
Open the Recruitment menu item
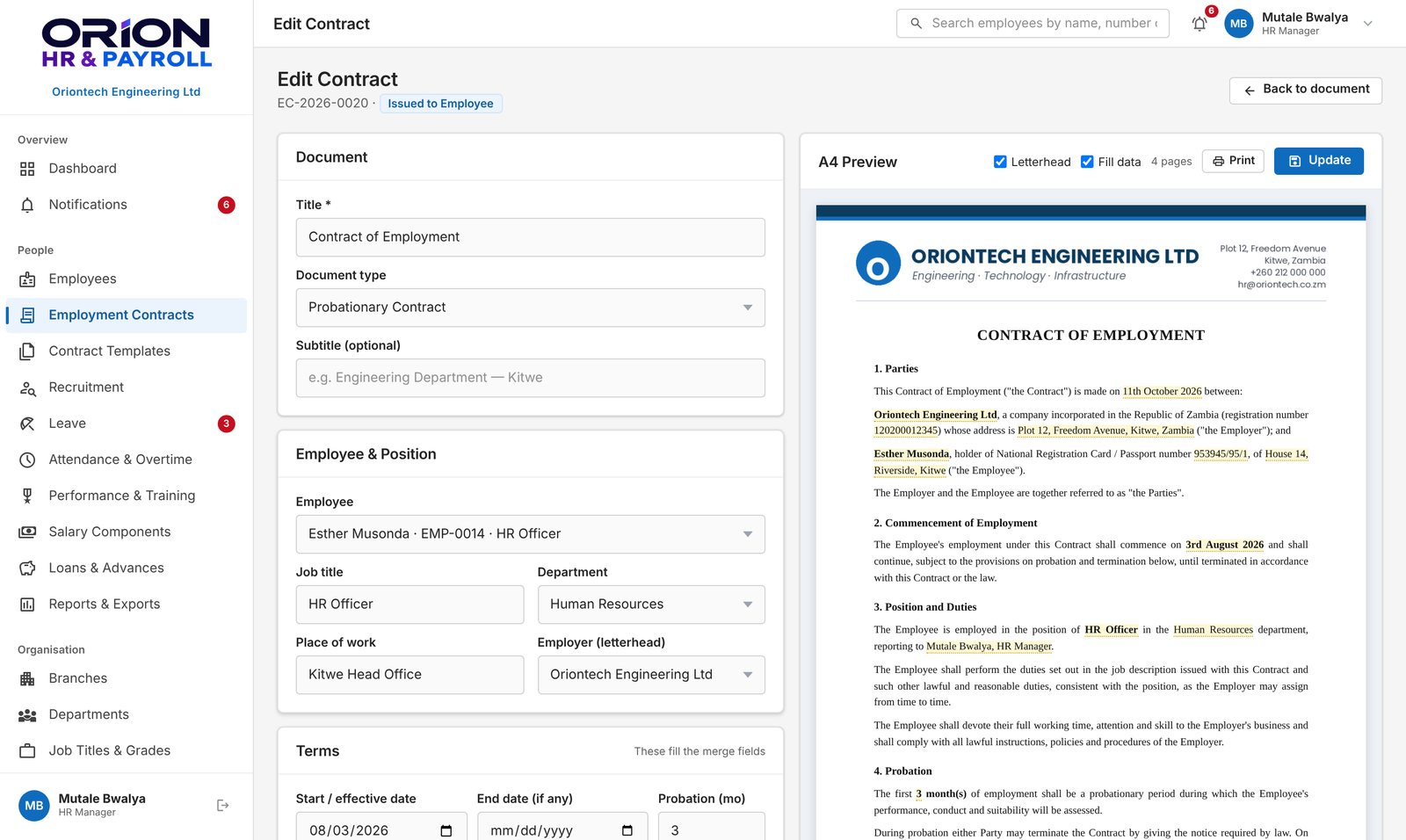[127, 387]
